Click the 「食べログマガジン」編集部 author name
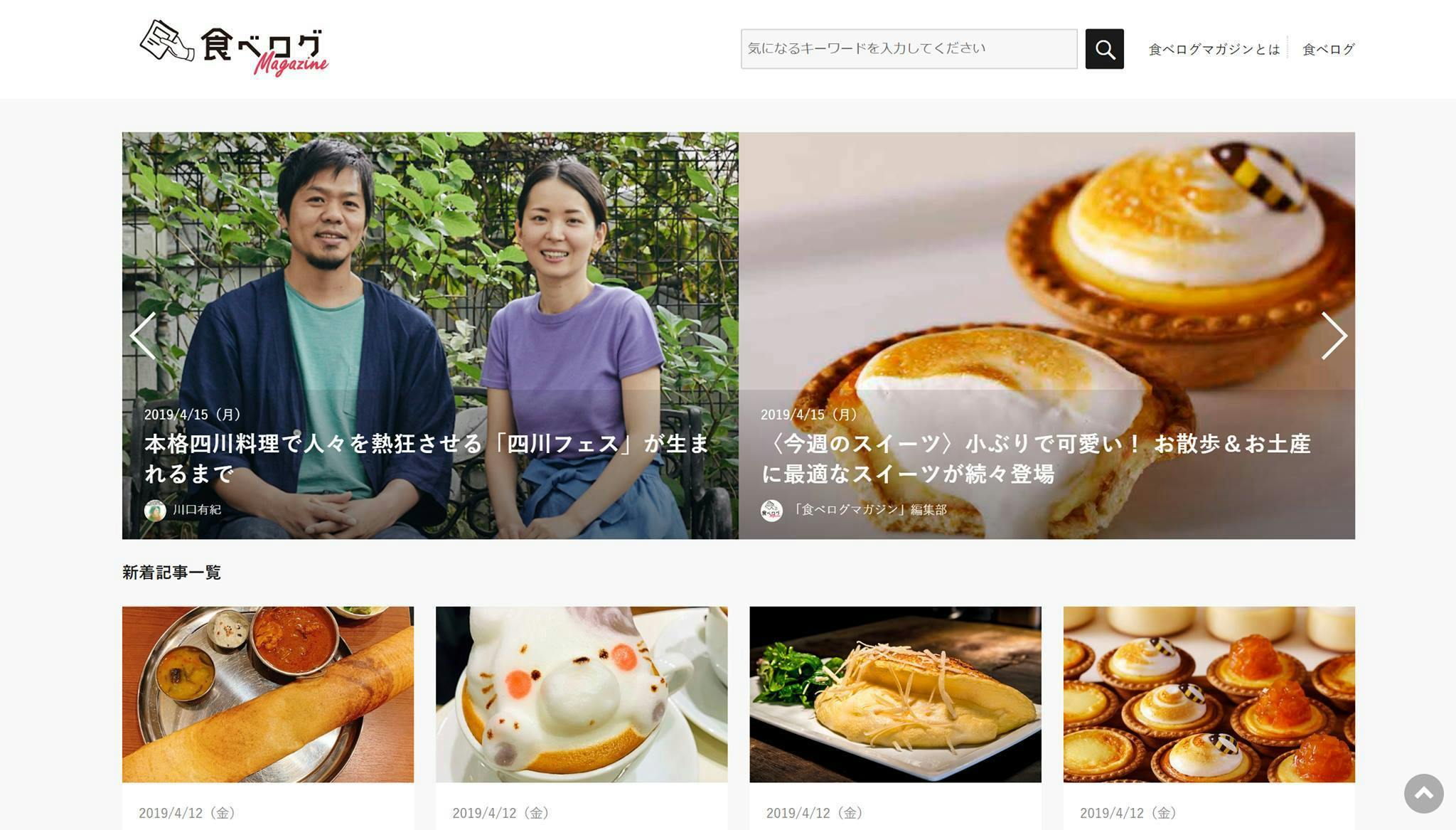Viewport: 1456px width, 830px height. [x=869, y=510]
